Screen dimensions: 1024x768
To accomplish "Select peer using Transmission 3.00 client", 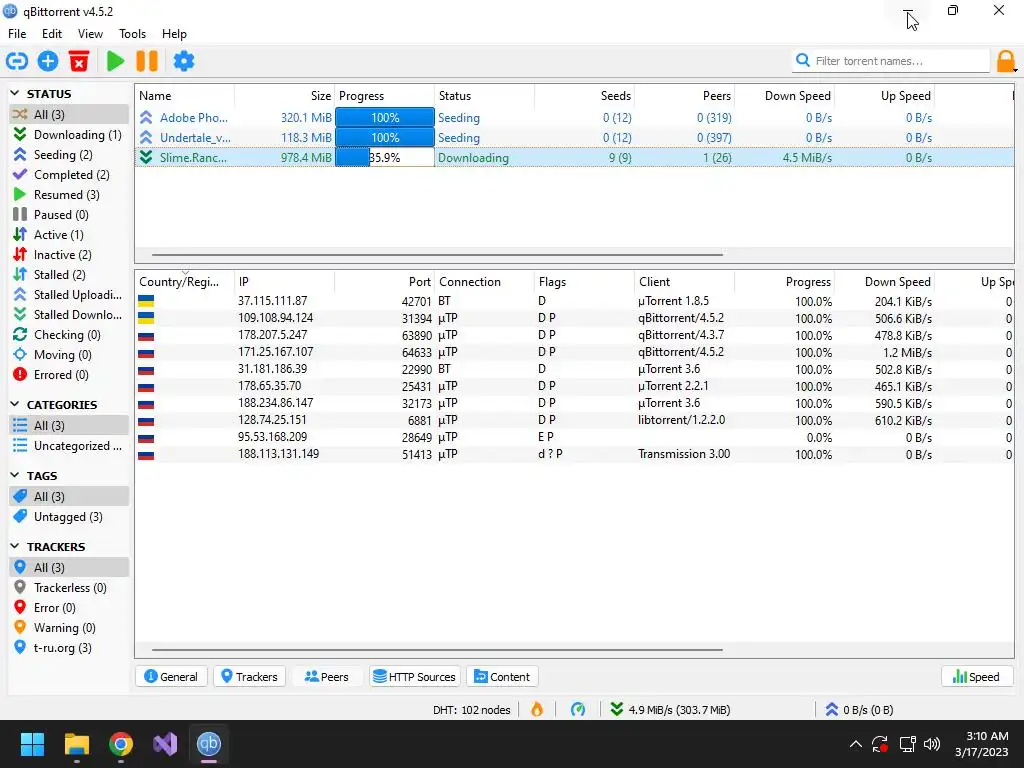I will (x=574, y=454).
